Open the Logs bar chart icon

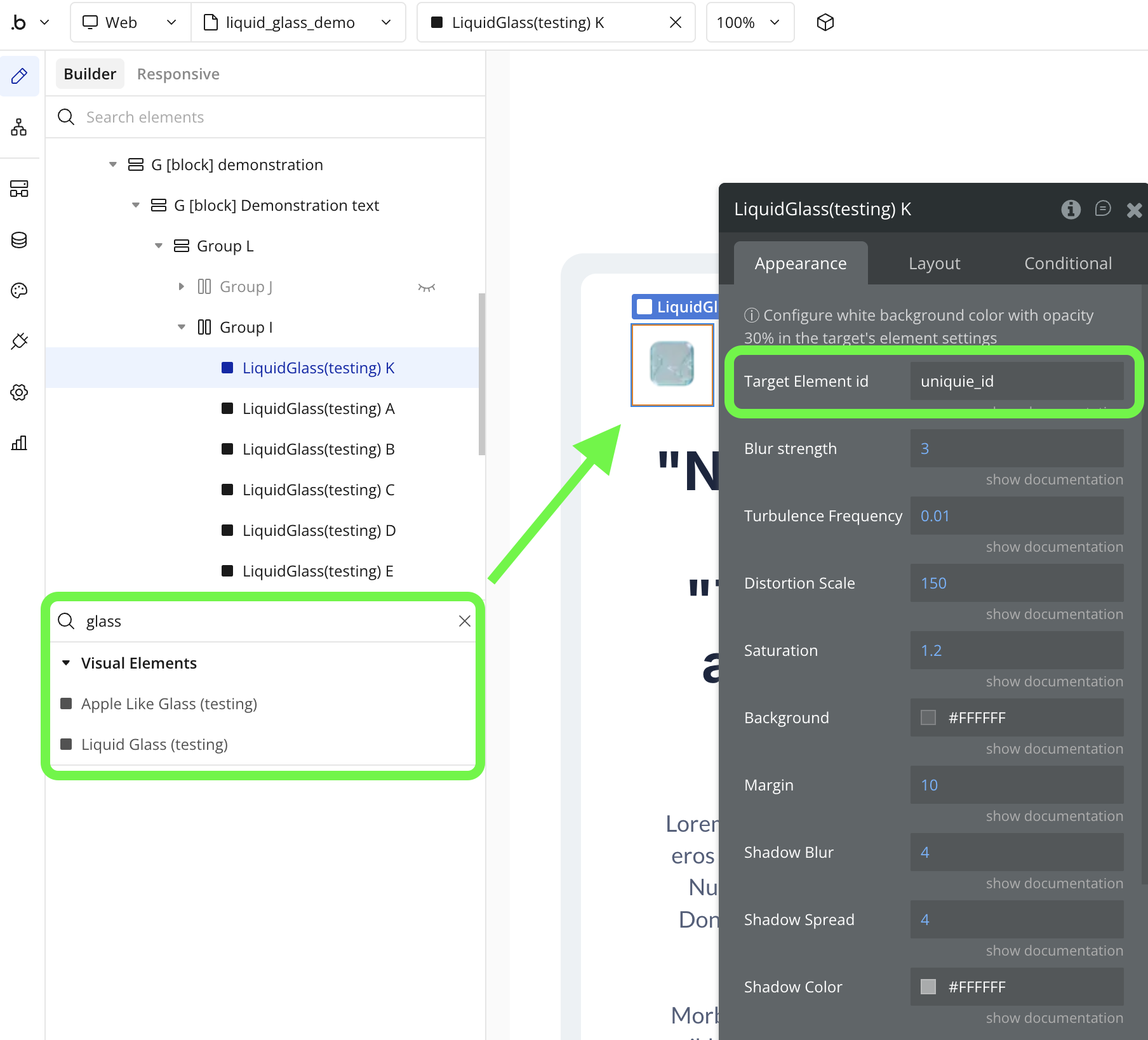point(19,443)
